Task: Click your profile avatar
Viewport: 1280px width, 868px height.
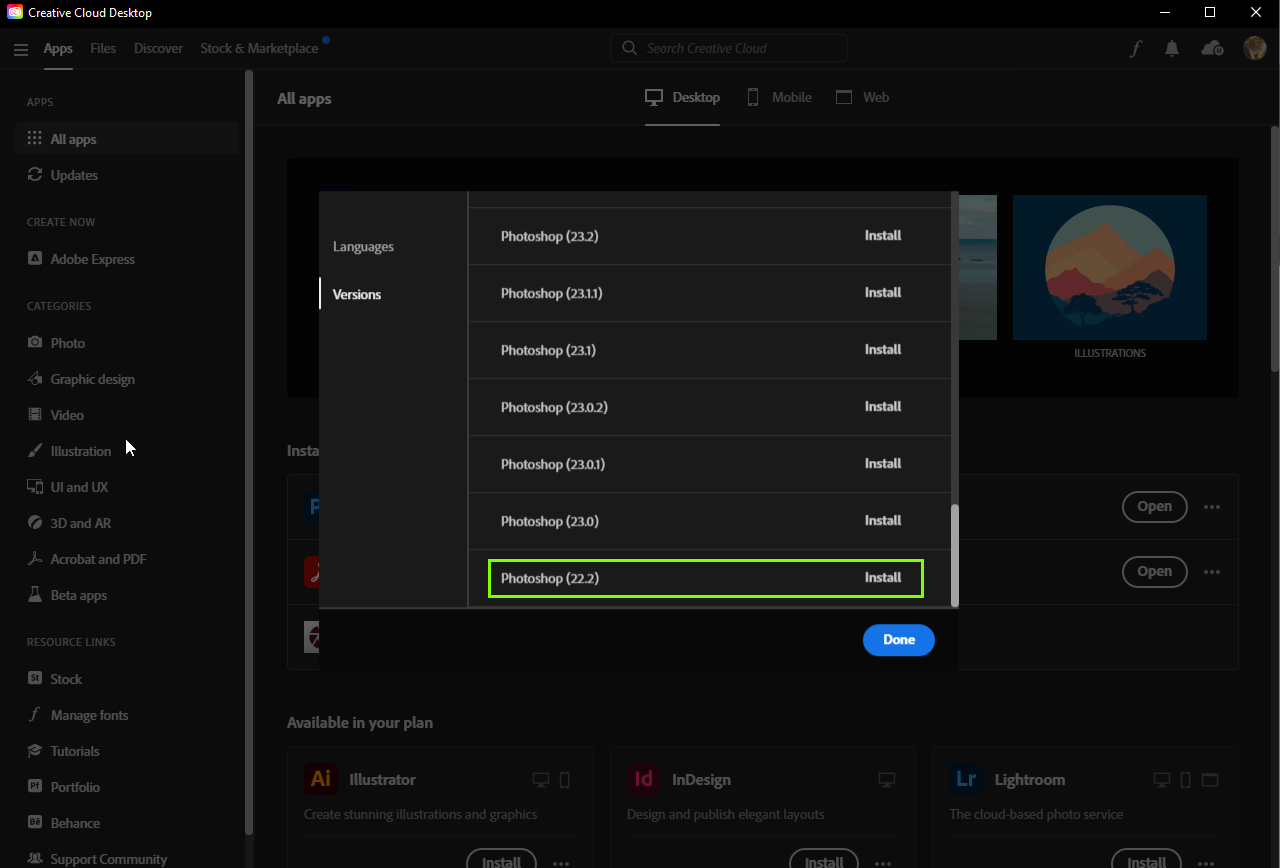Action: pyautogui.click(x=1254, y=47)
